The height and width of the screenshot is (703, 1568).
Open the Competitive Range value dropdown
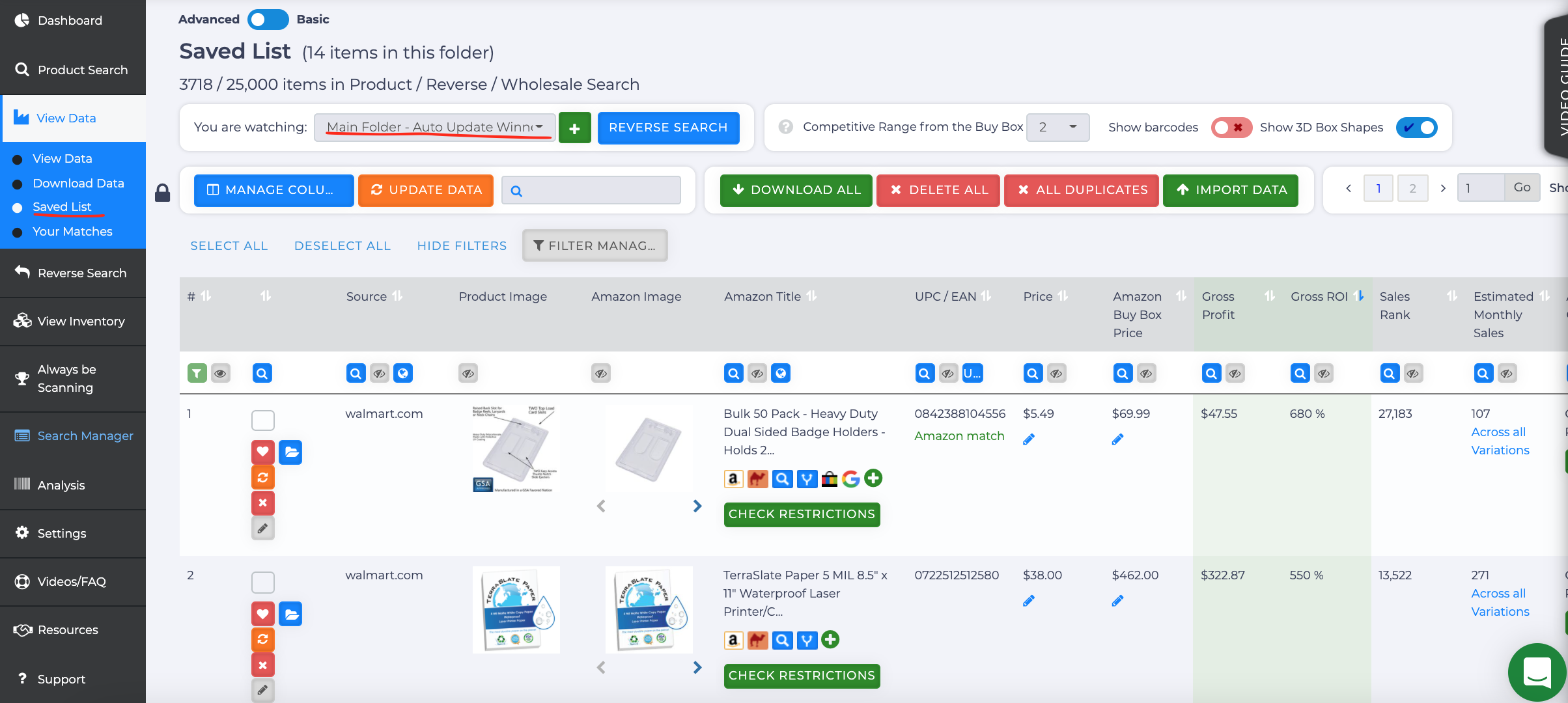point(1057,127)
